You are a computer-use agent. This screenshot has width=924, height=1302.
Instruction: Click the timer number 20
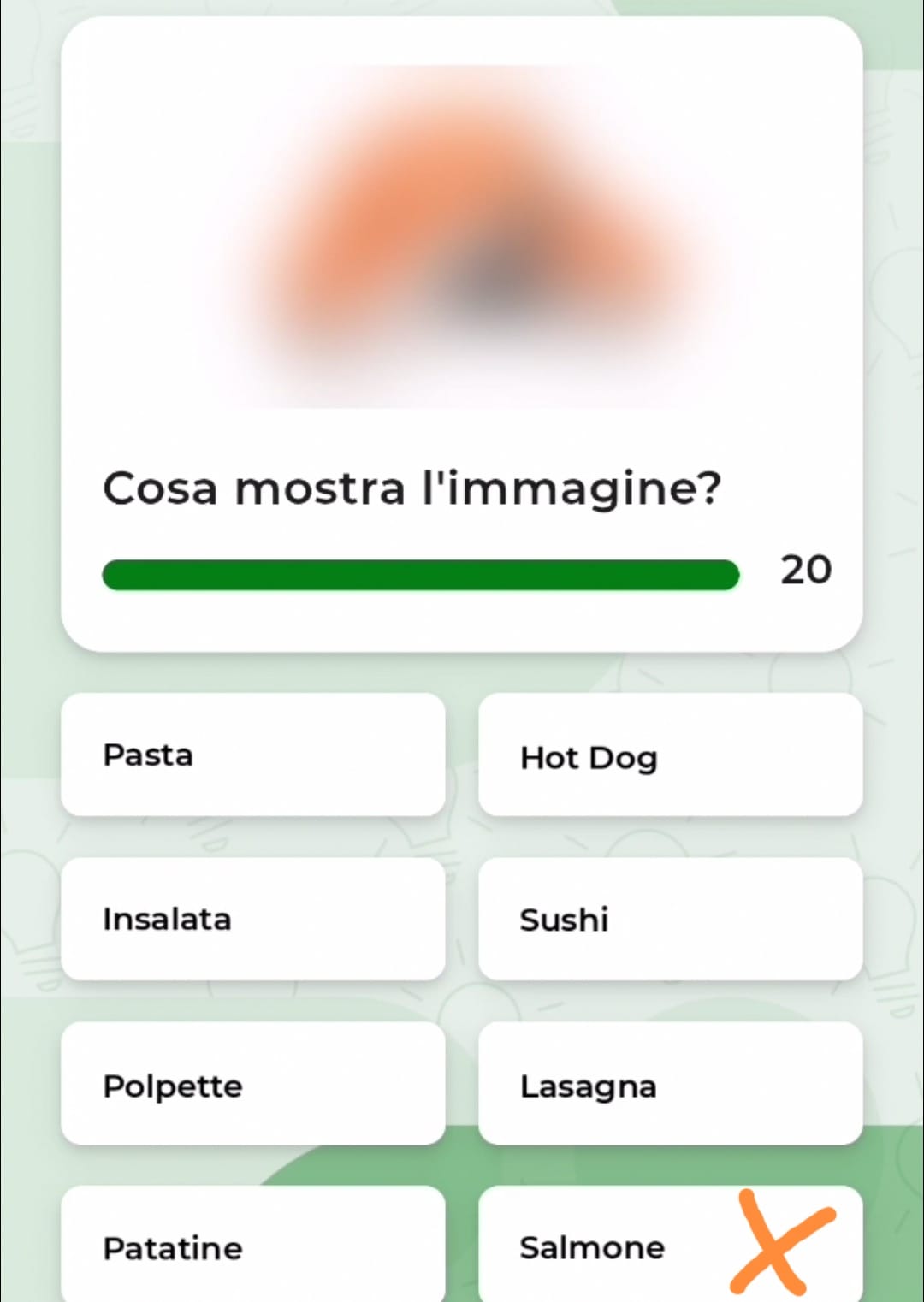(806, 570)
